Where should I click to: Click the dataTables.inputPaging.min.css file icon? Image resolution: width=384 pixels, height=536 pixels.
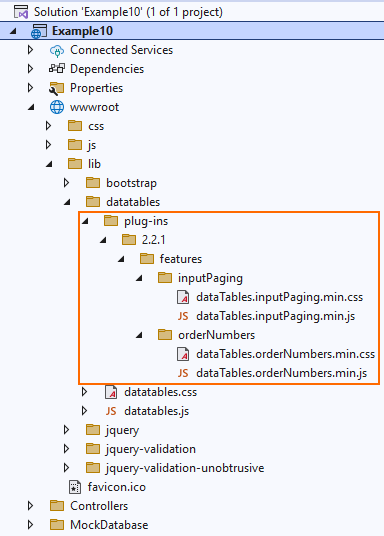[183, 297]
